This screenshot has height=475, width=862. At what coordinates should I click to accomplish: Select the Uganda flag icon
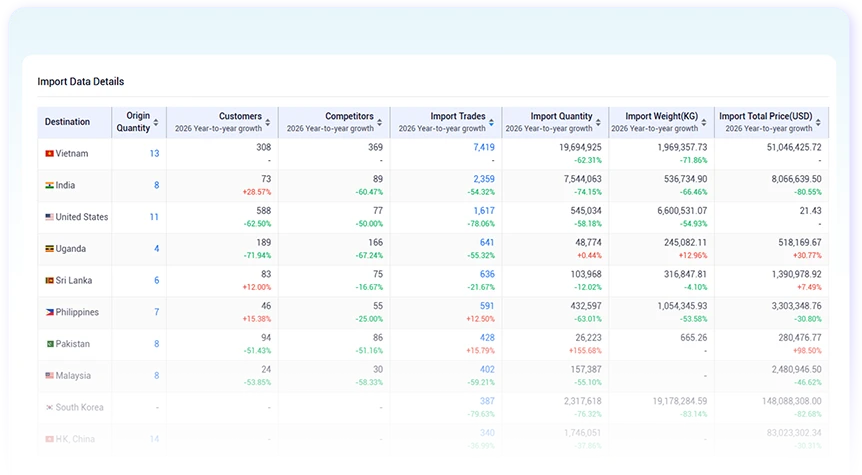click(x=49, y=248)
